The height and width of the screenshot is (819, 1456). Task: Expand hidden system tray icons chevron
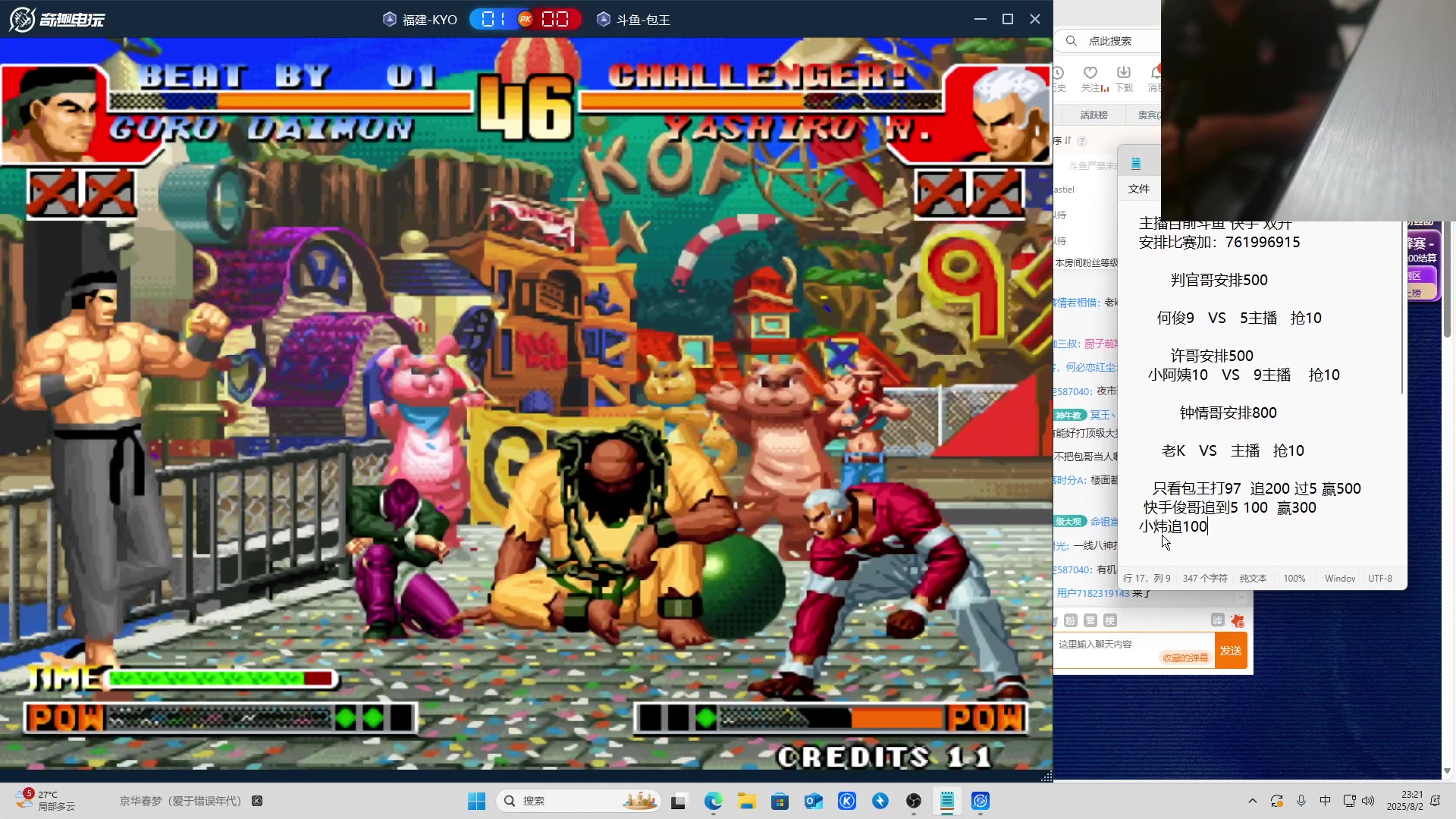1253,801
